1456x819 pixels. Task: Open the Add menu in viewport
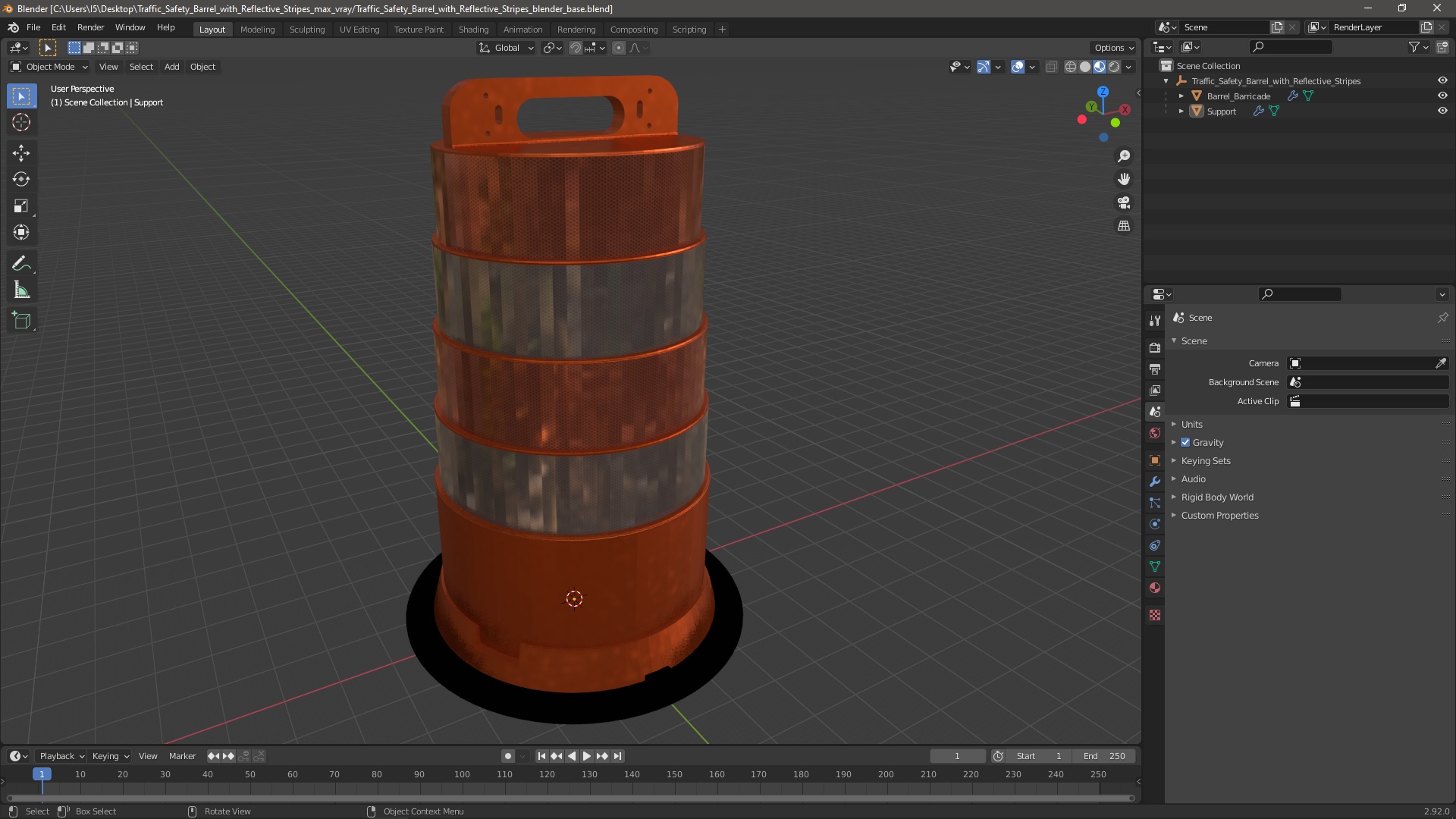172,67
